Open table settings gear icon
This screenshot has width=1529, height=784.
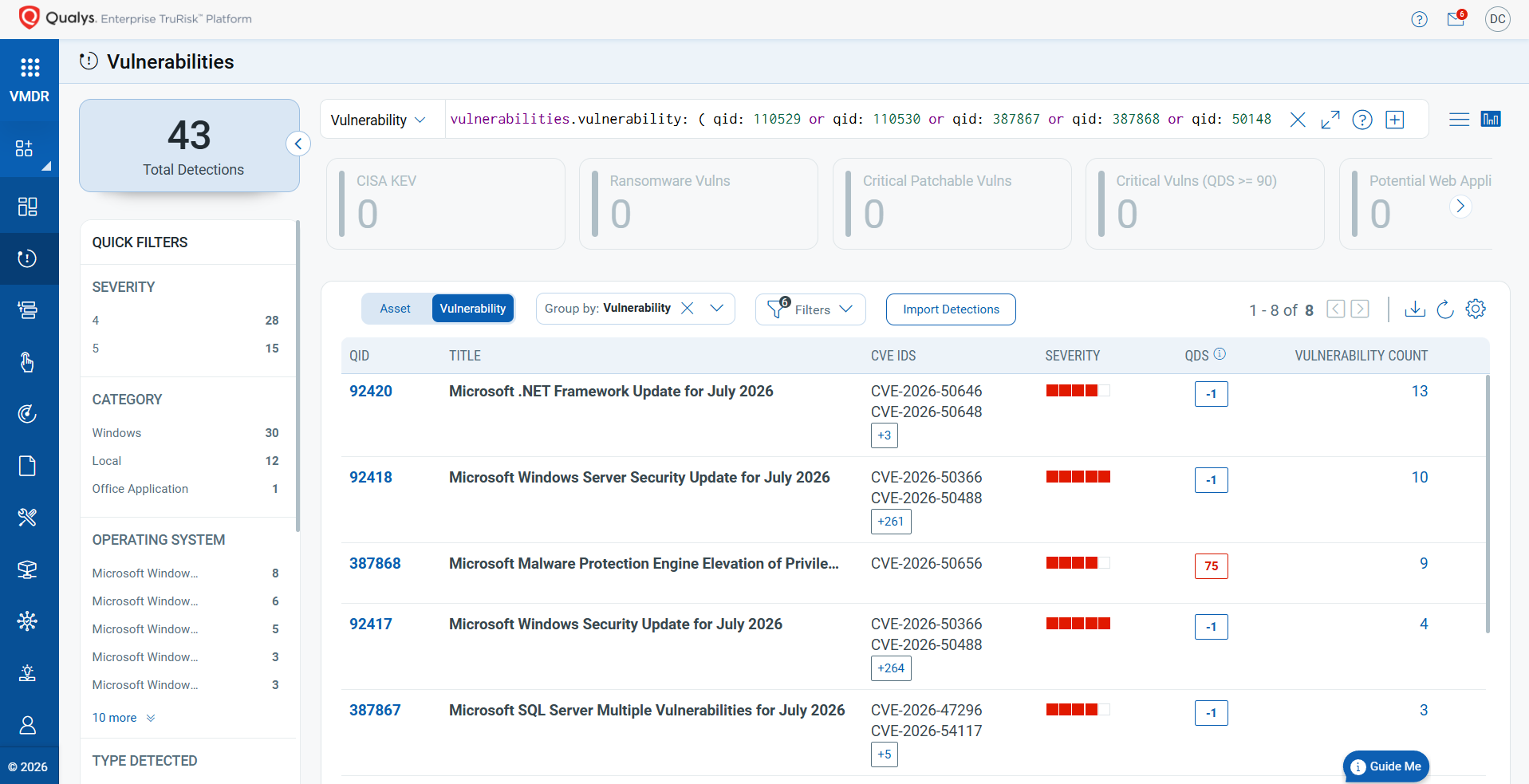click(1476, 309)
